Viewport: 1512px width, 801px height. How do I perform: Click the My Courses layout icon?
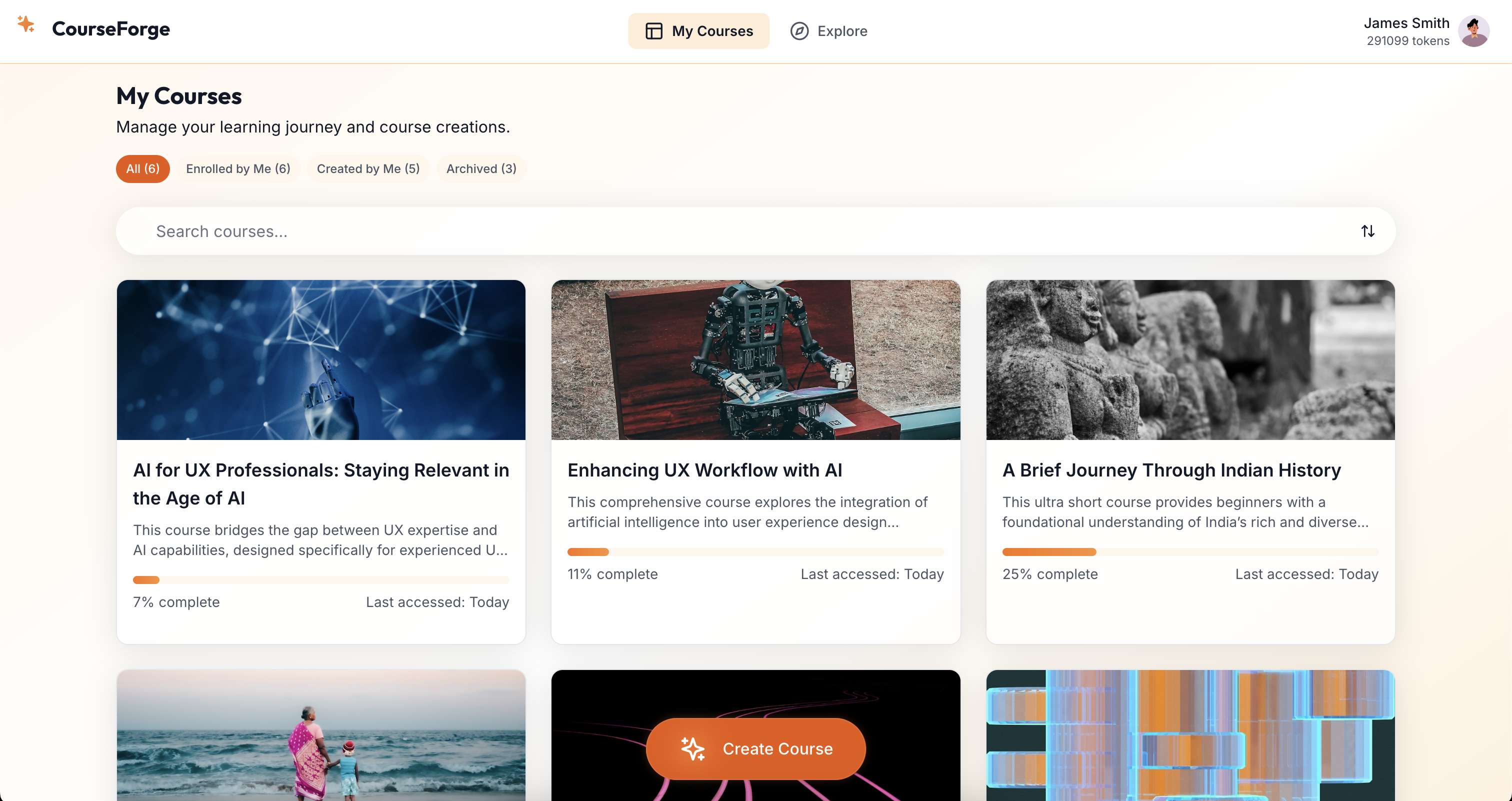click(653, 31)
